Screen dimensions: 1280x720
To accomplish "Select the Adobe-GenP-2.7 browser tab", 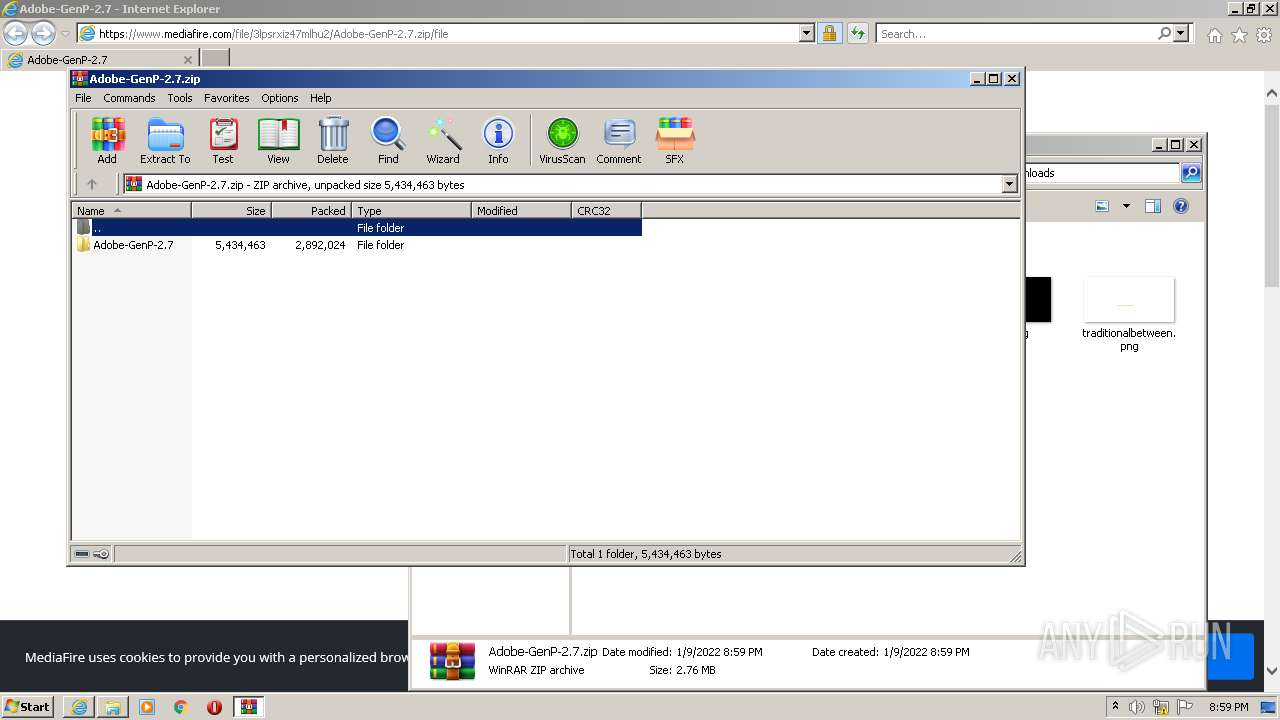I will click(x=99, y=59).
